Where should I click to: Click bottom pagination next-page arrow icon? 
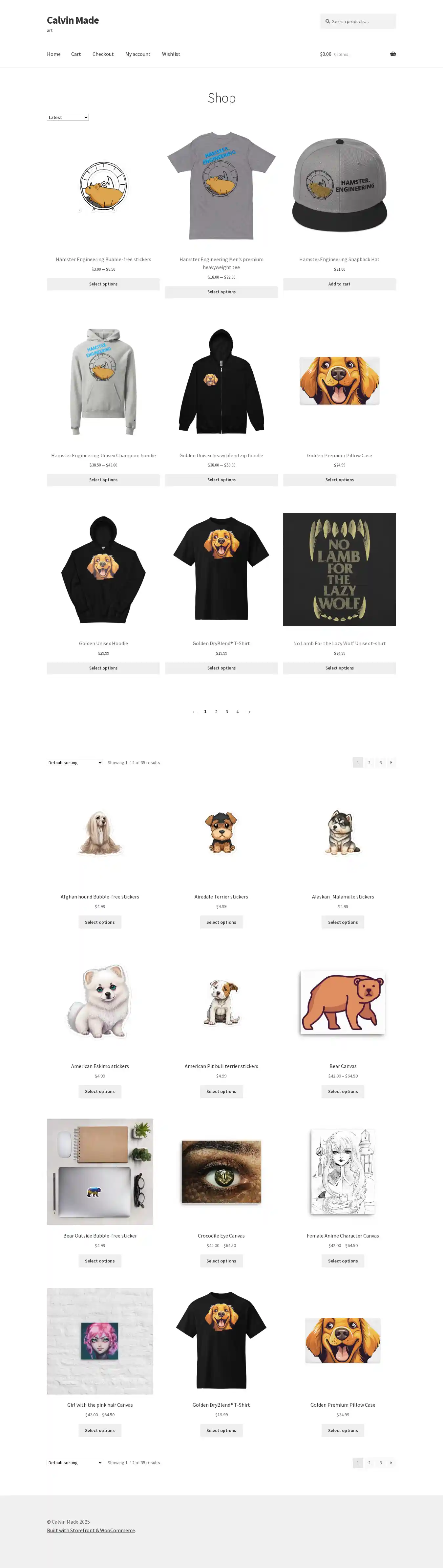(391, 1462)
